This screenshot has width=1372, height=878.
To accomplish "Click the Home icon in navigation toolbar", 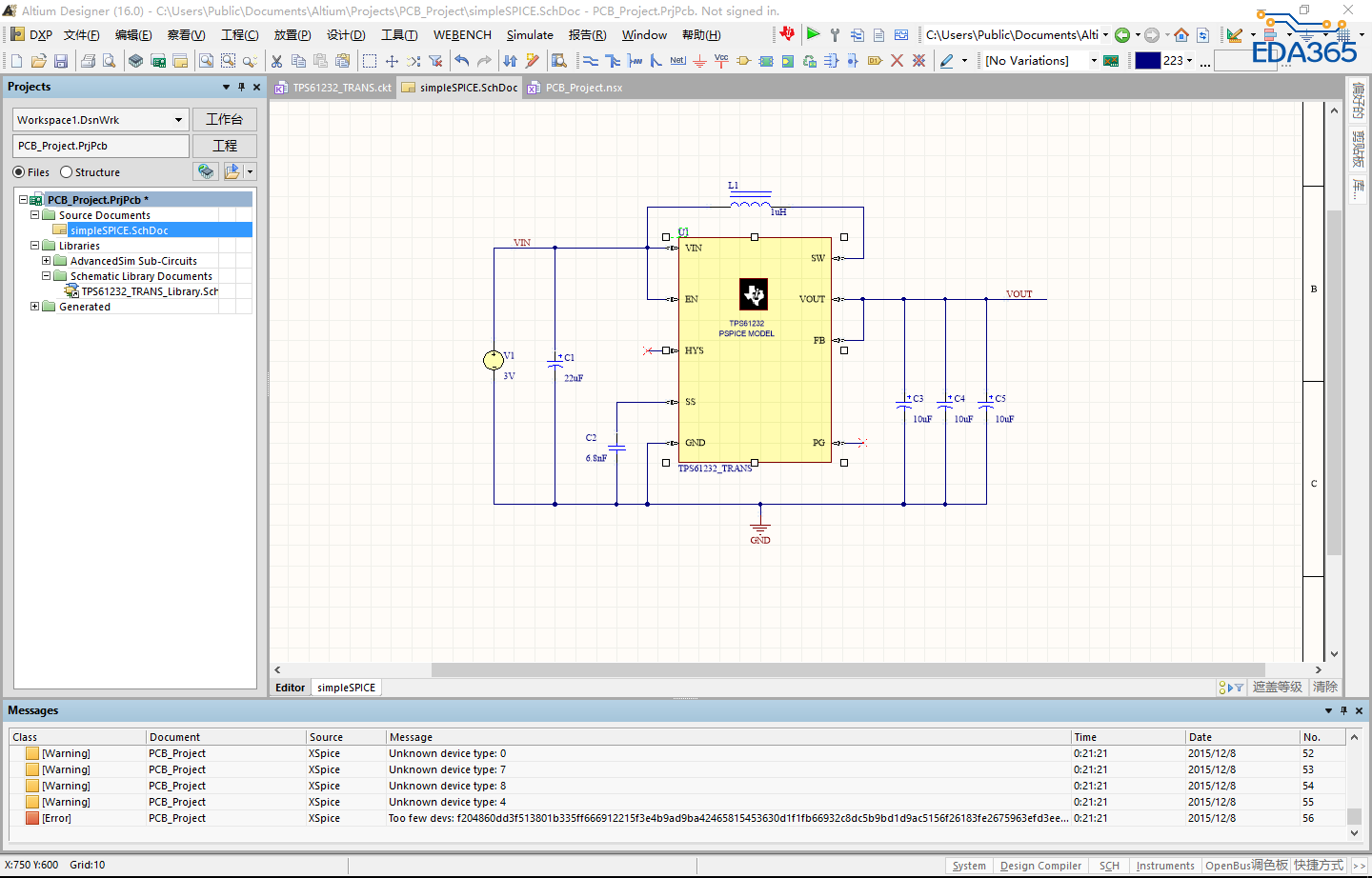I will point(1181,35).
